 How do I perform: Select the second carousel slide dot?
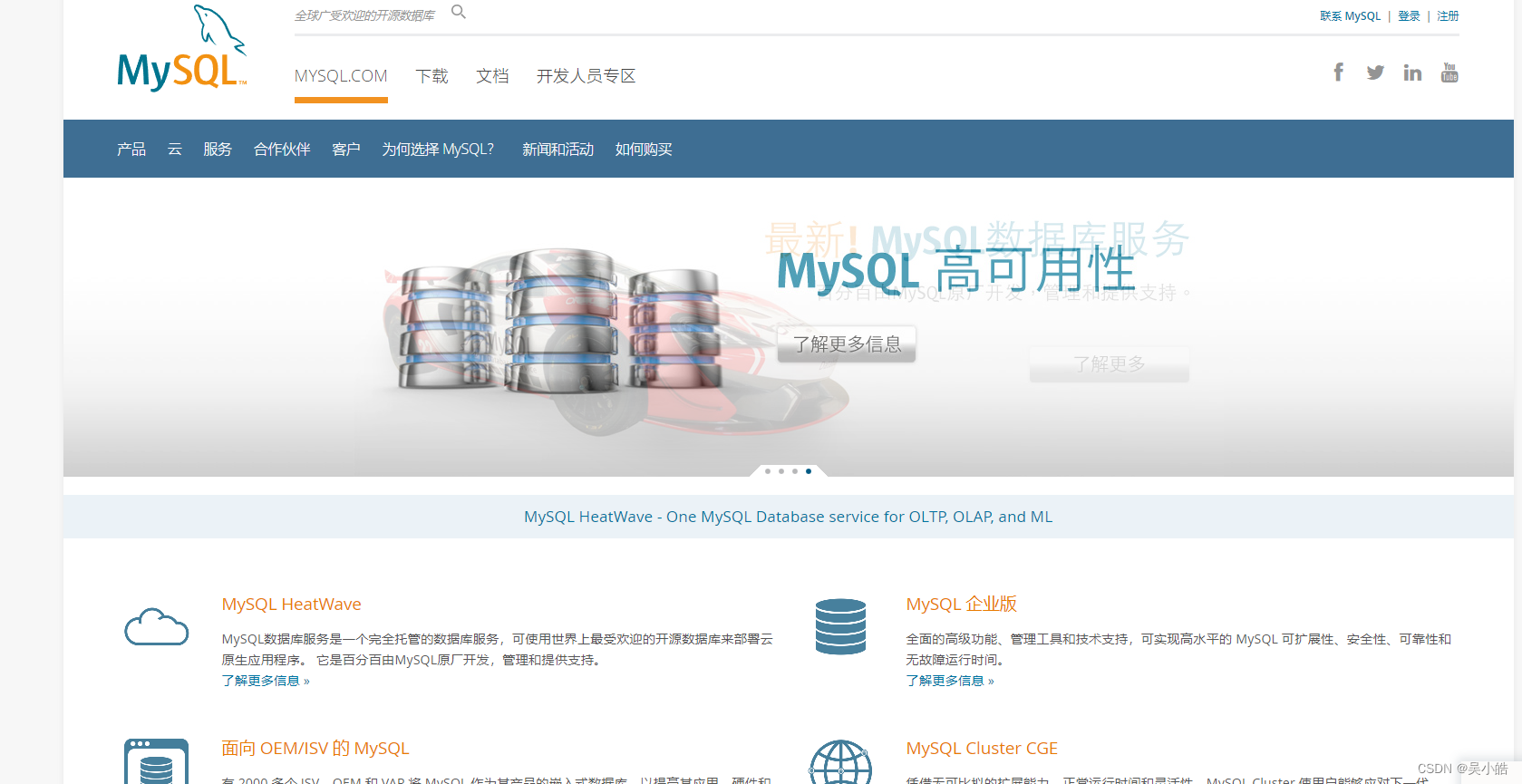tap(781, 471)
